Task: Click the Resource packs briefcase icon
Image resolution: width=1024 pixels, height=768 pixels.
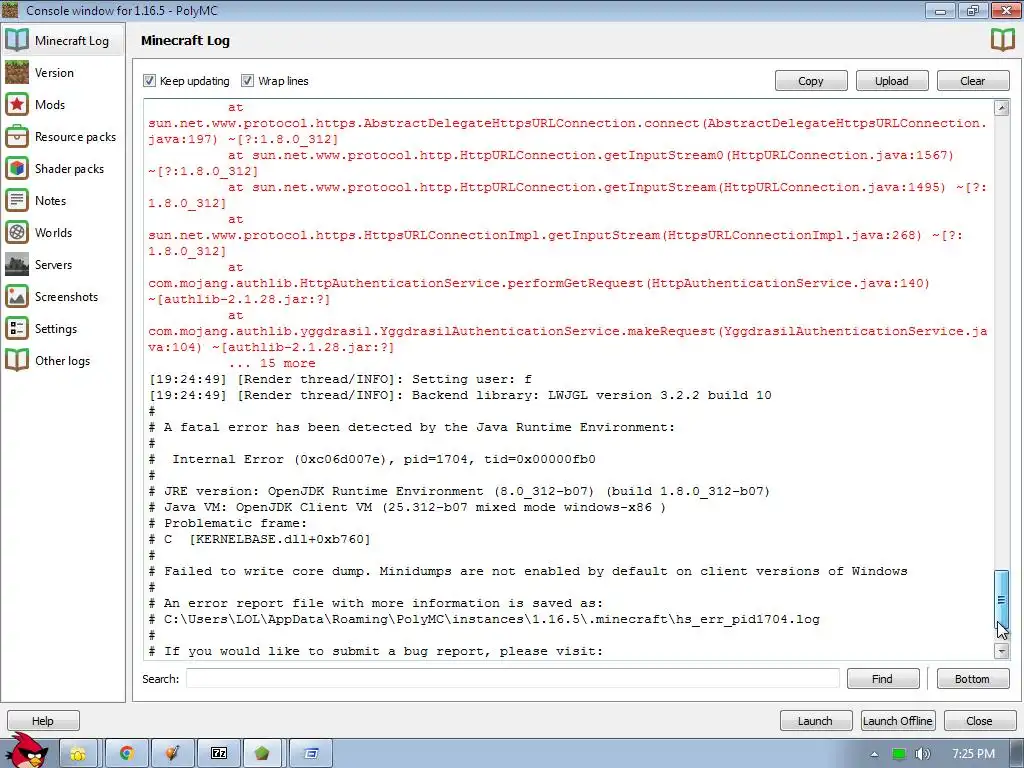Action: click(17, 136)
